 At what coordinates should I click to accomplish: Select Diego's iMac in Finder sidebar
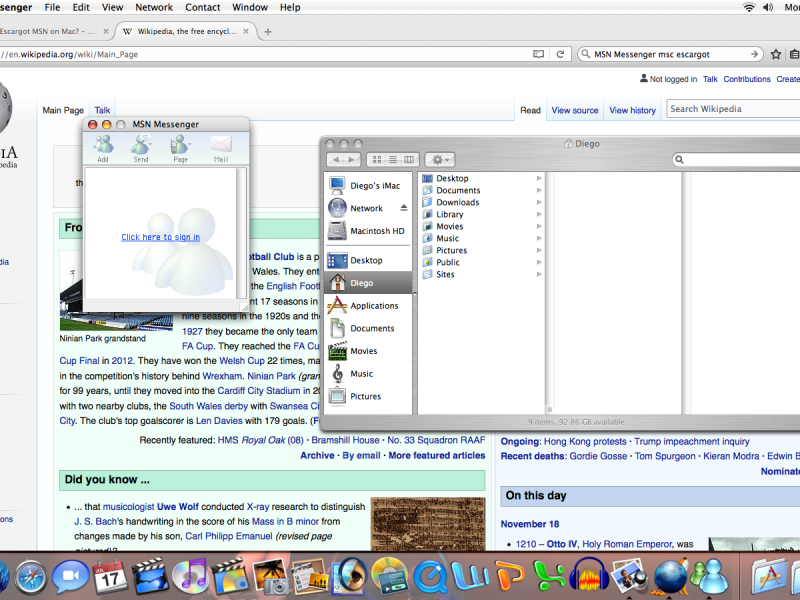tap(368, 186)
